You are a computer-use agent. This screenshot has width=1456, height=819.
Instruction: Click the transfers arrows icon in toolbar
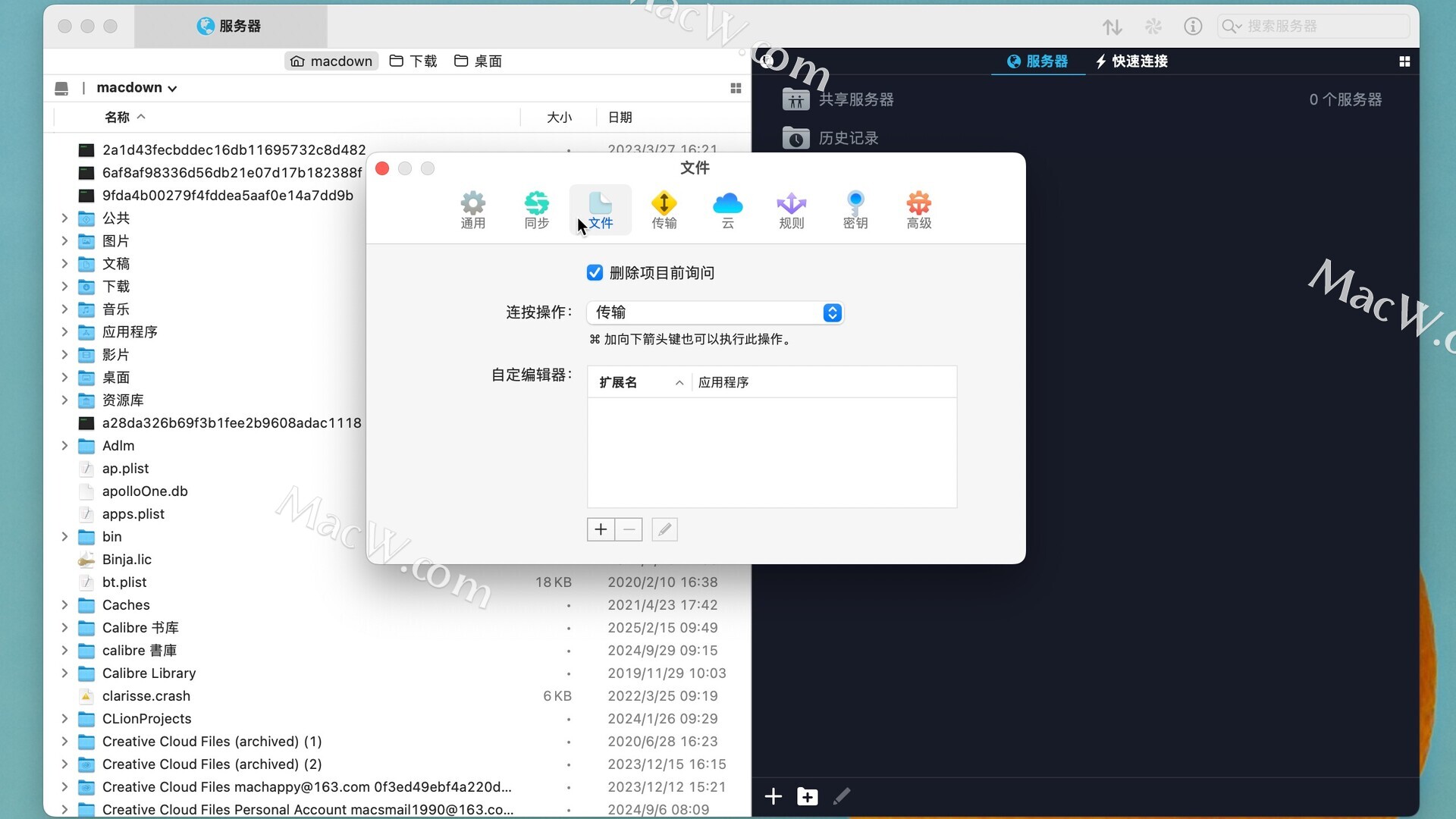click(x=1112, y=27)
